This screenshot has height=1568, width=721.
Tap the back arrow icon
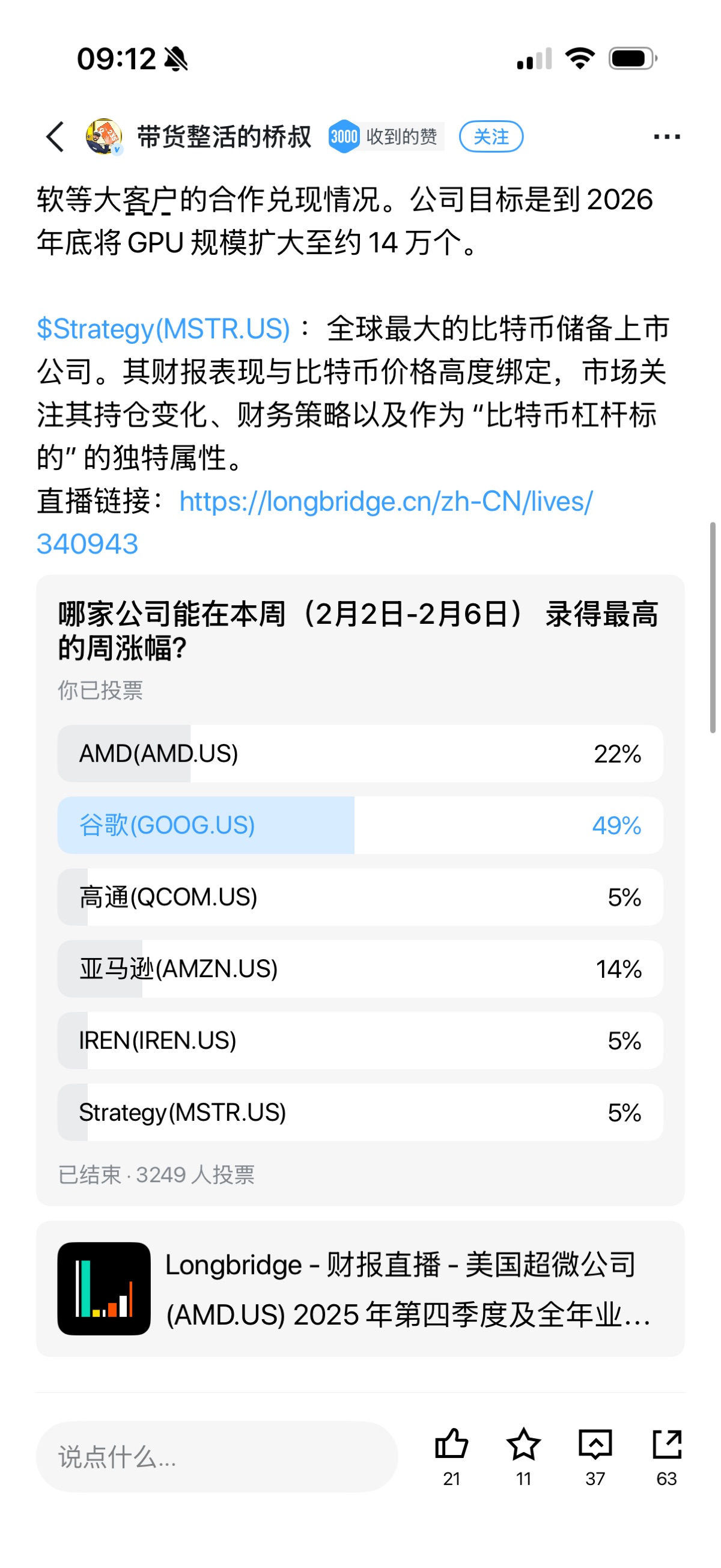tap(55, 136)
